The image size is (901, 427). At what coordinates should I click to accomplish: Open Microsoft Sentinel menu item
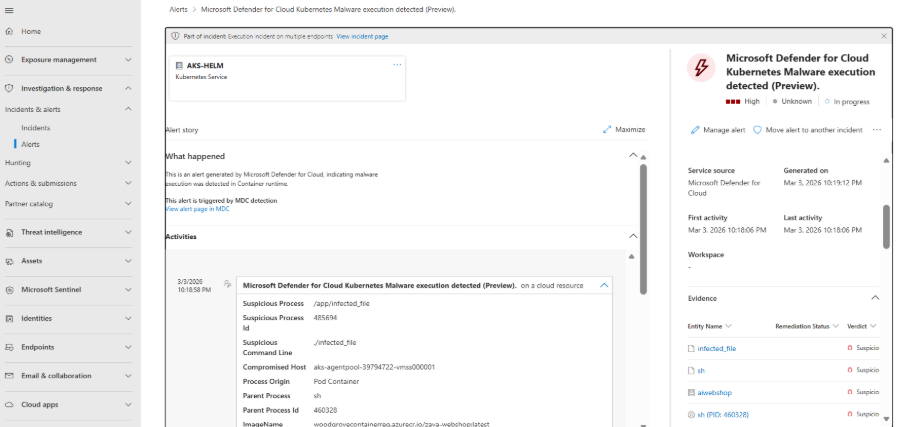tap(51, 290)
